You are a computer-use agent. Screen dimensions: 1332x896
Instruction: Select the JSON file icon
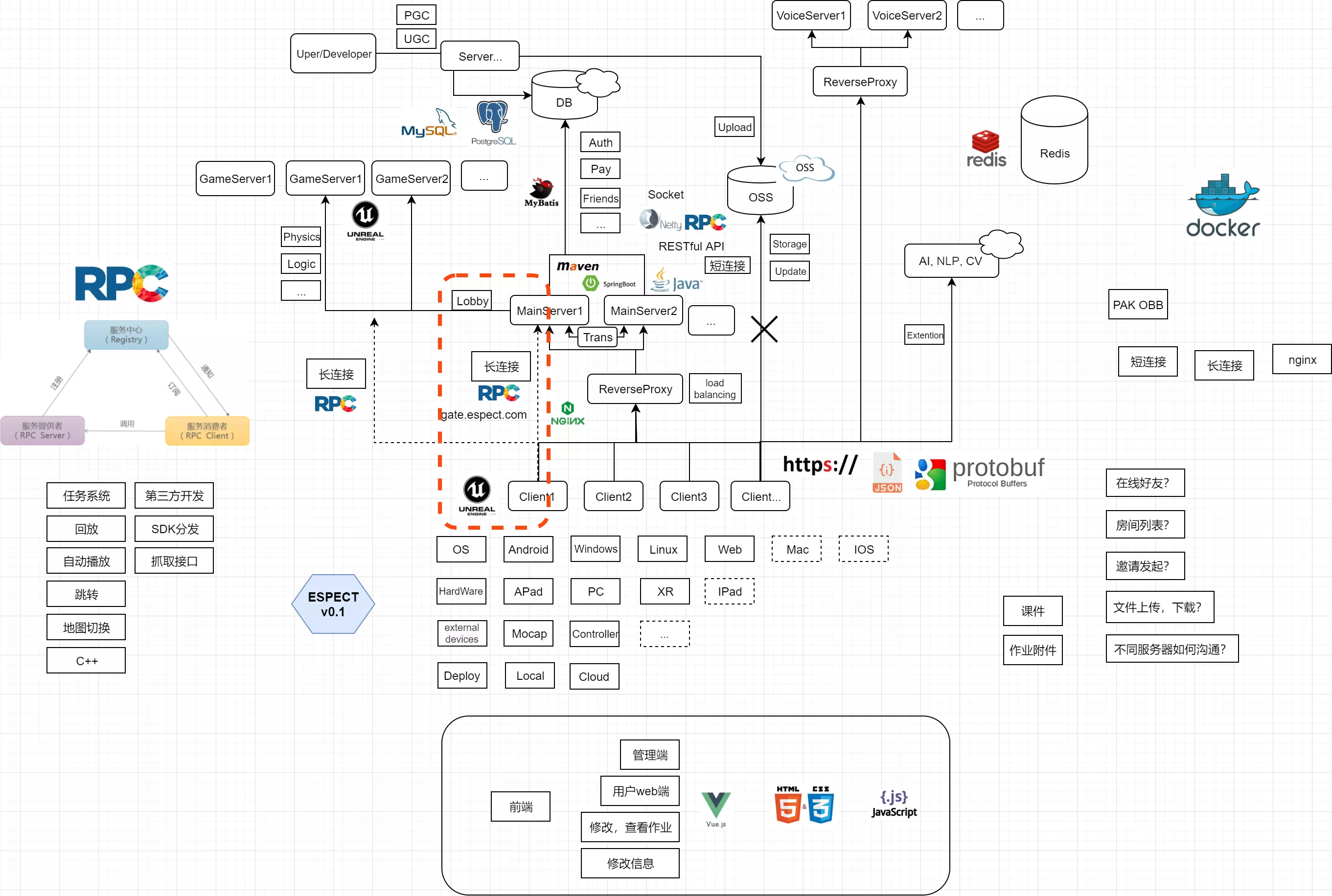pos(887,472)
